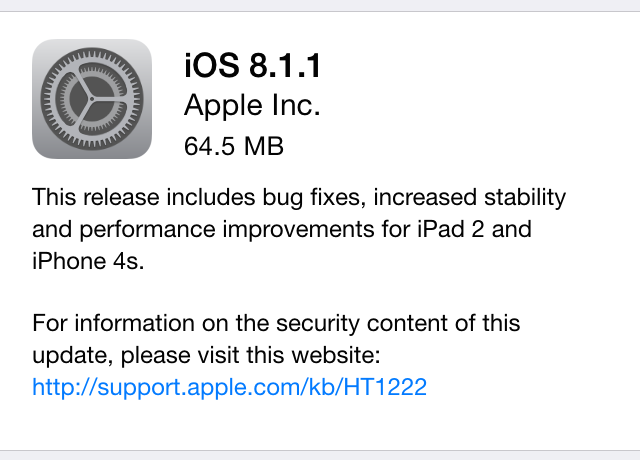The width and height of the screenshot is (640, 460).
Task: Tap the bug fixes release notes paragraph
Action: [299, 229]
